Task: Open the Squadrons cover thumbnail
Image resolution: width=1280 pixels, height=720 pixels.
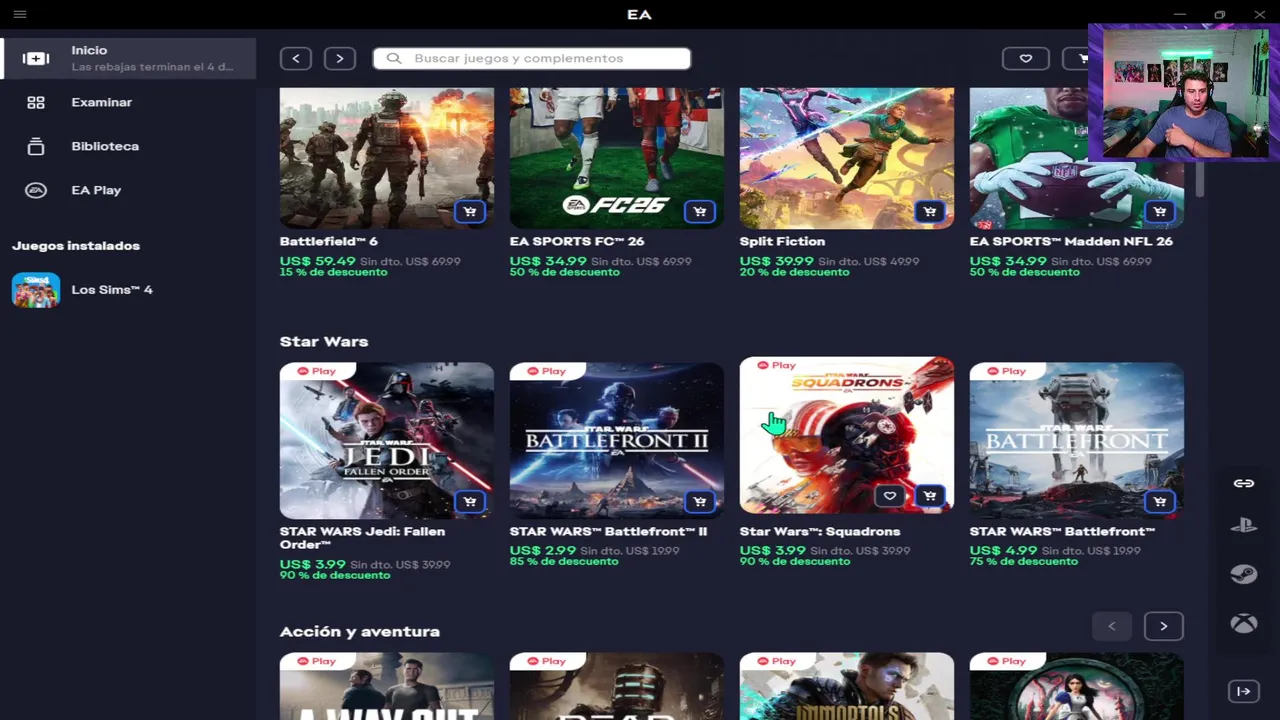Action: [x=847, y=435]
